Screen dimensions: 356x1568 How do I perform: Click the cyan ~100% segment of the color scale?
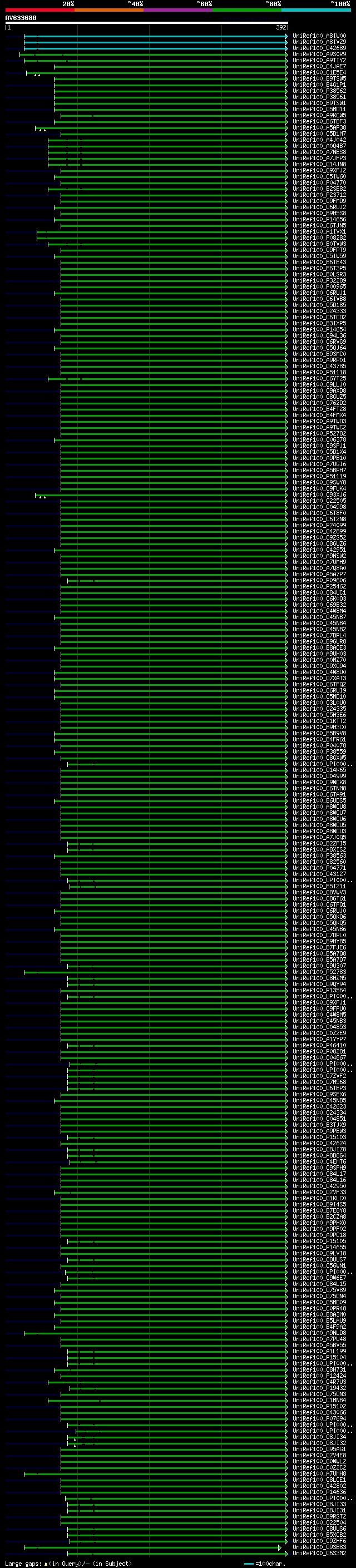[316, 10]
